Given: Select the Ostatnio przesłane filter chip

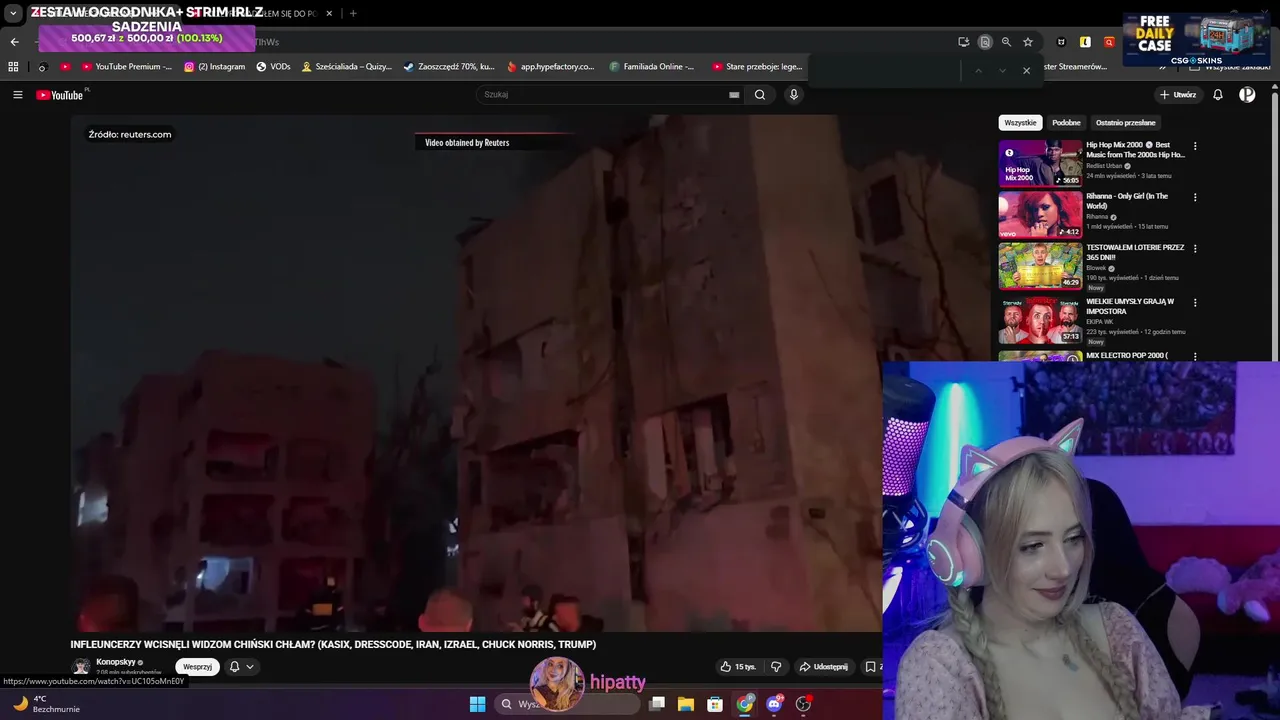Looking at the screenshot, I should [1125, 123].
